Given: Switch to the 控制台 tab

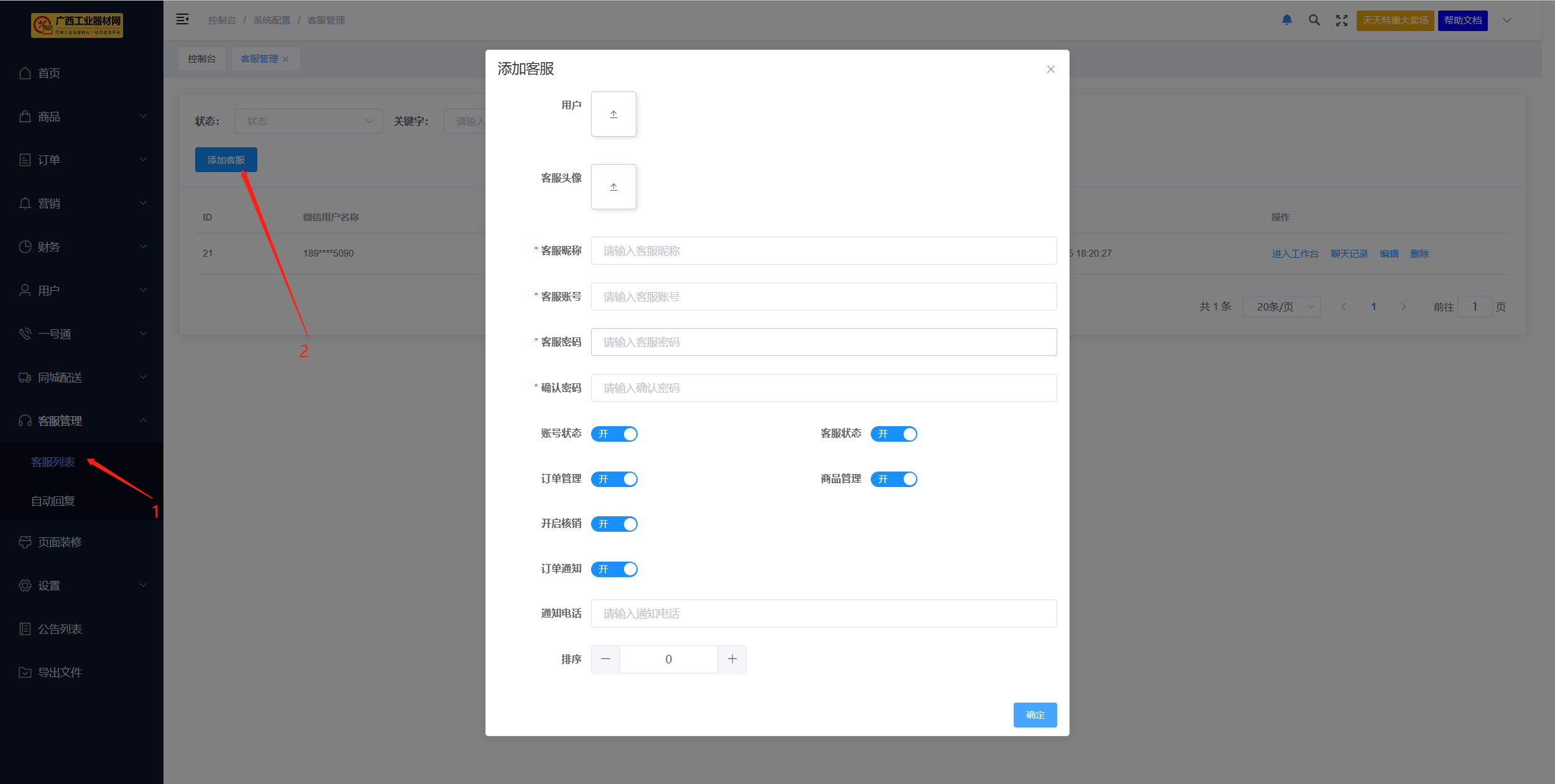Looking at the screenshot, I should coord(201,59).
